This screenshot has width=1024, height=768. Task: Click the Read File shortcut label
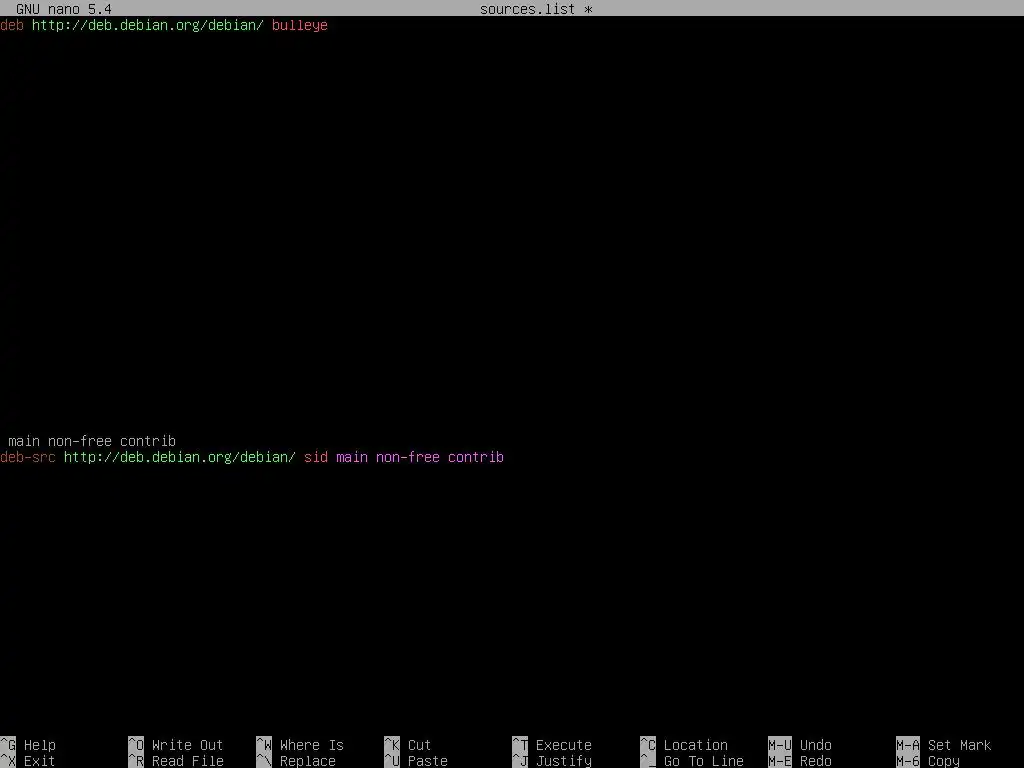[x=187, y=761]
